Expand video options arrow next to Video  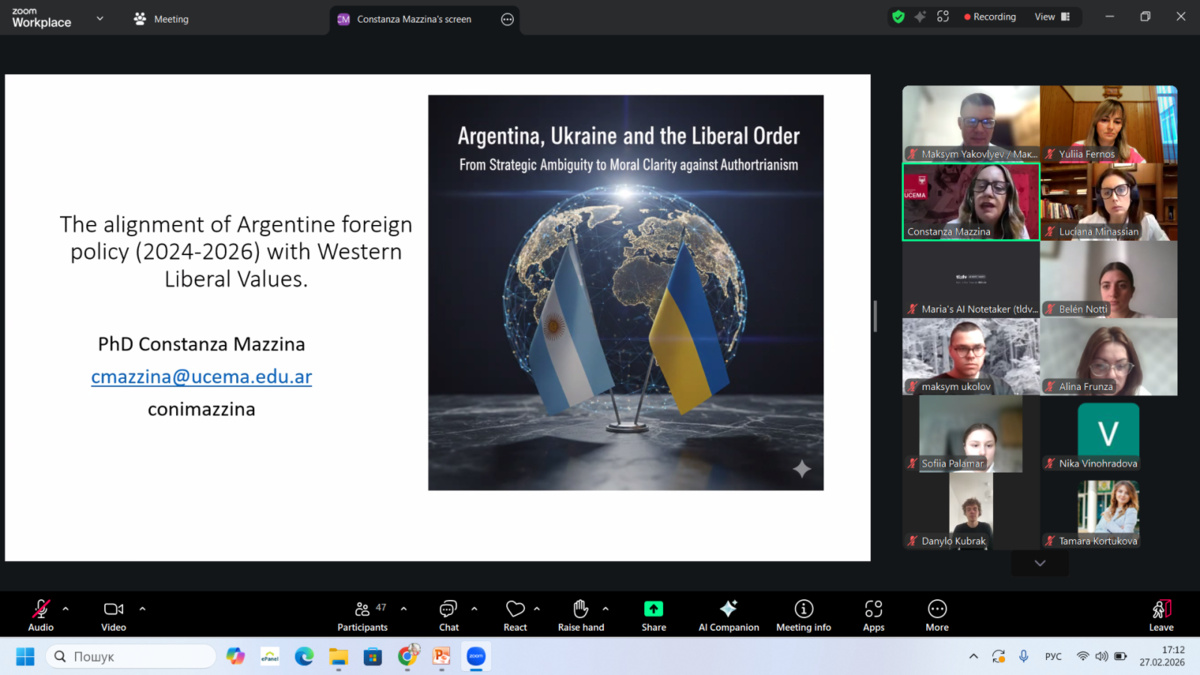click(142, 609)
